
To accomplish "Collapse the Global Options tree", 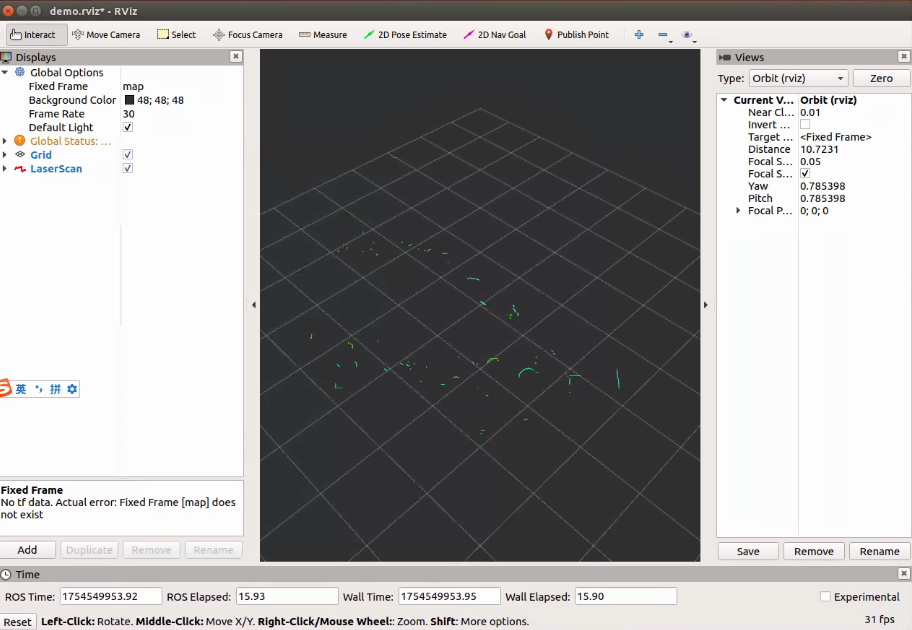I will [x=5, y=72].
